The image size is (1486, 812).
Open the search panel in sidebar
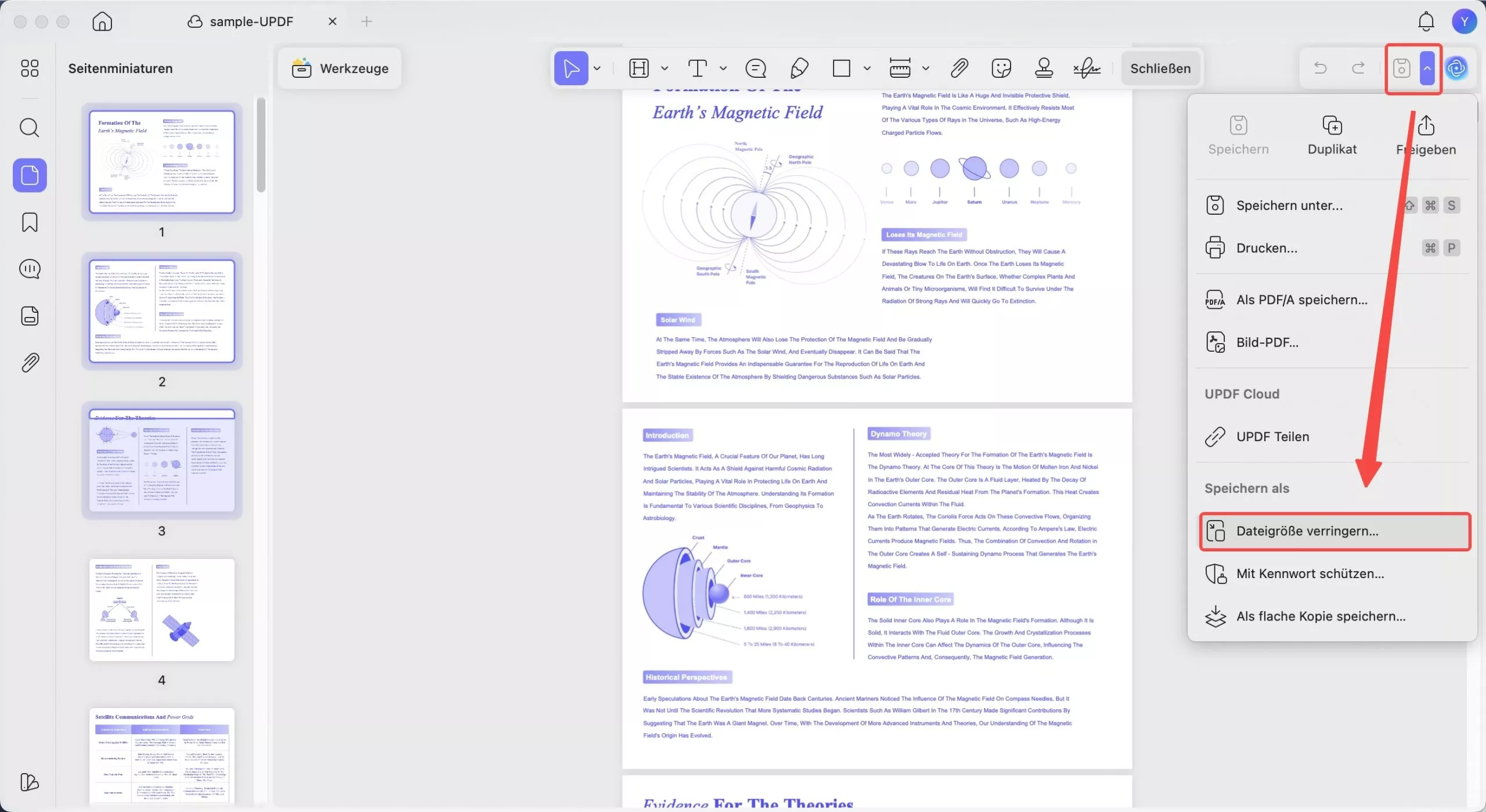coord(30,128)
